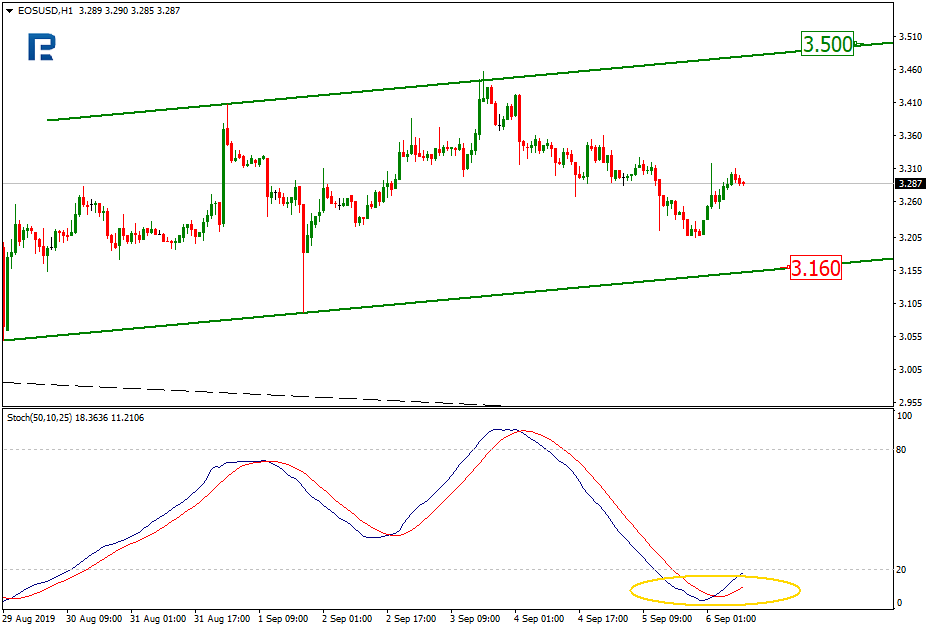Click the 2.955 price scale value
933x630 pixels.
910,403
